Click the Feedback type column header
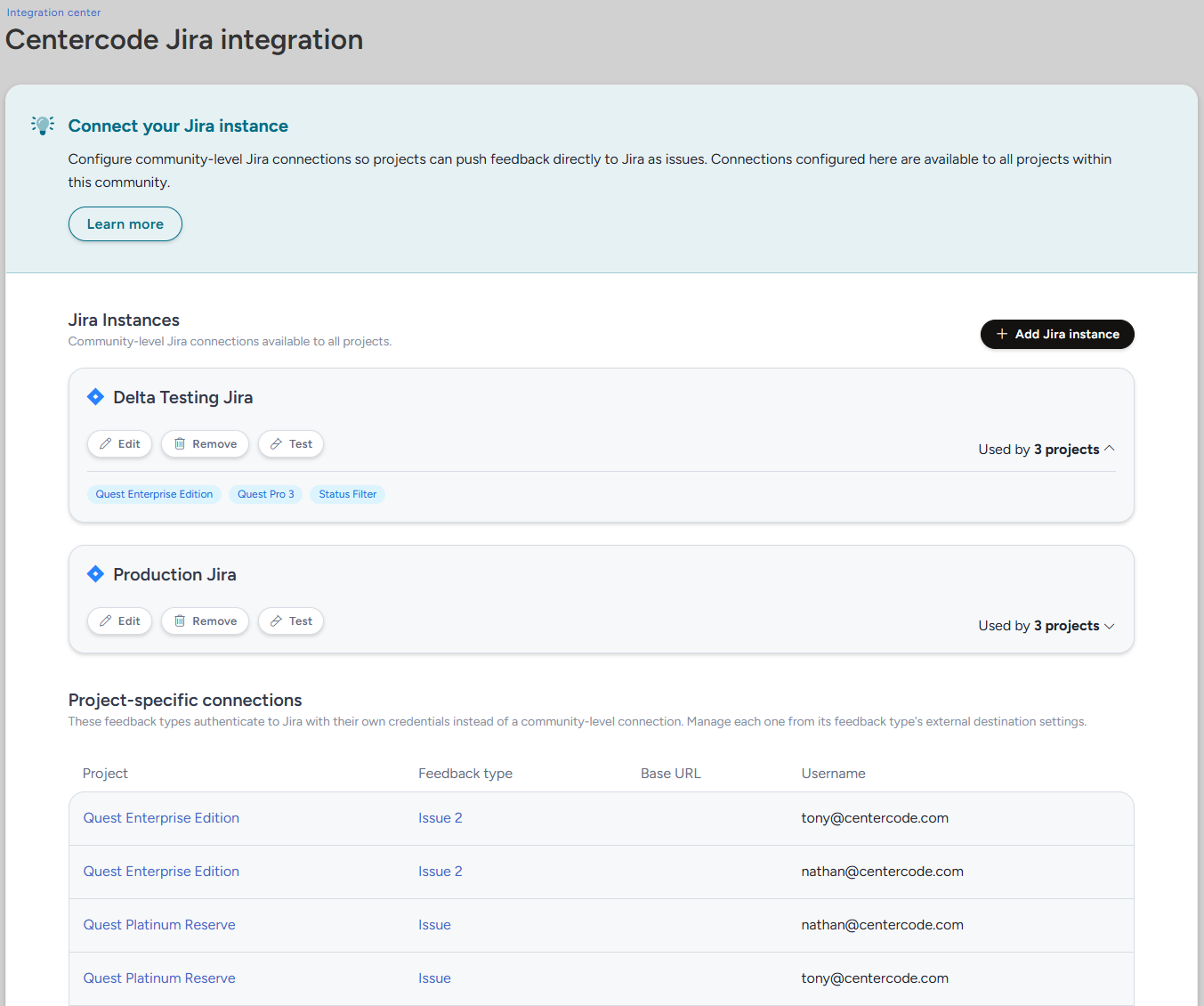Viewport: 1204px width, 1006px height. point(465,774)
